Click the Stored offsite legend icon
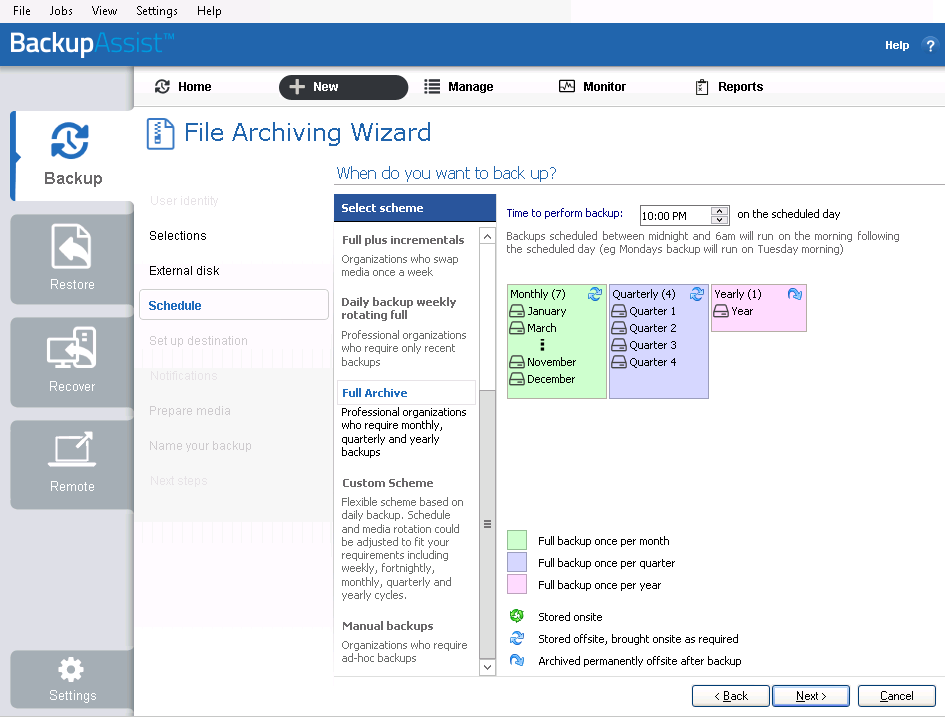Image resolution: width=945 pixels, height=717 pixels. tap(516, 638)
